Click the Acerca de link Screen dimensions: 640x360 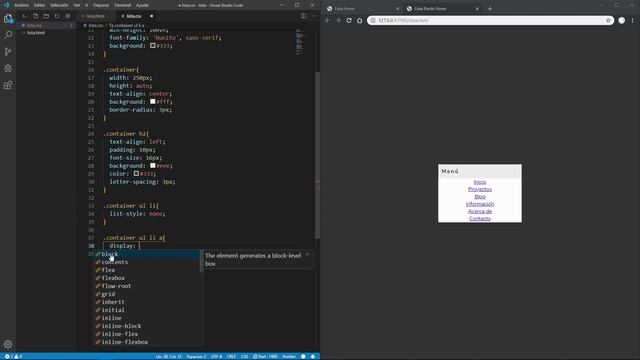[480, 211]
